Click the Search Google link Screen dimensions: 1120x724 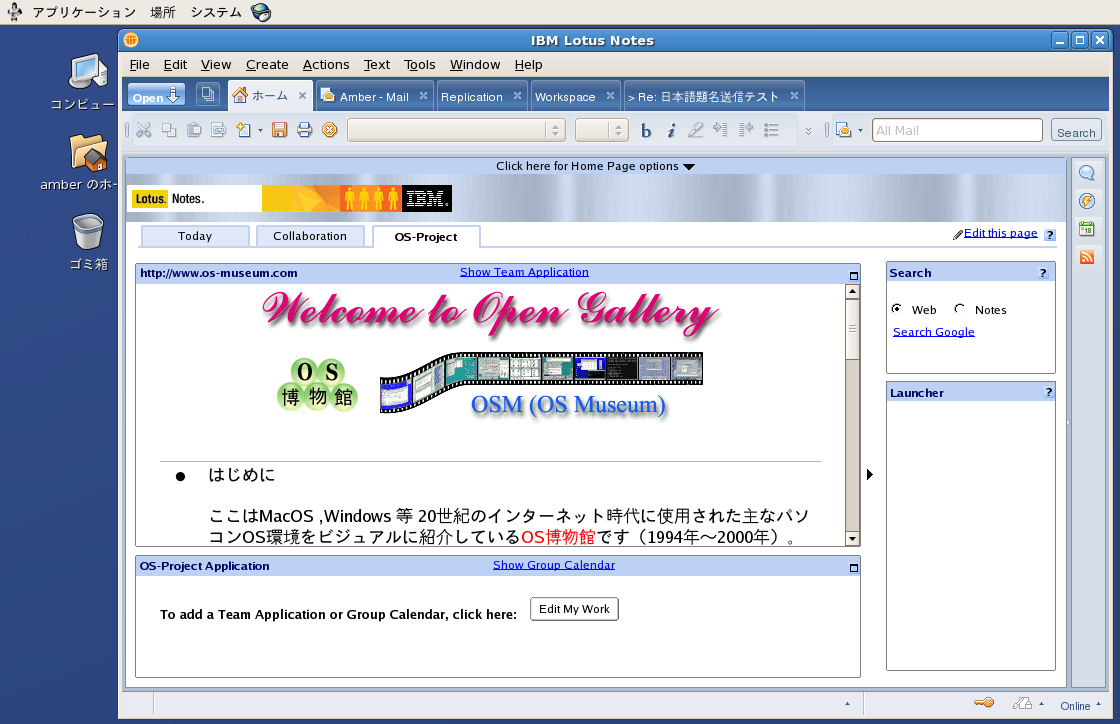point(934,331)
